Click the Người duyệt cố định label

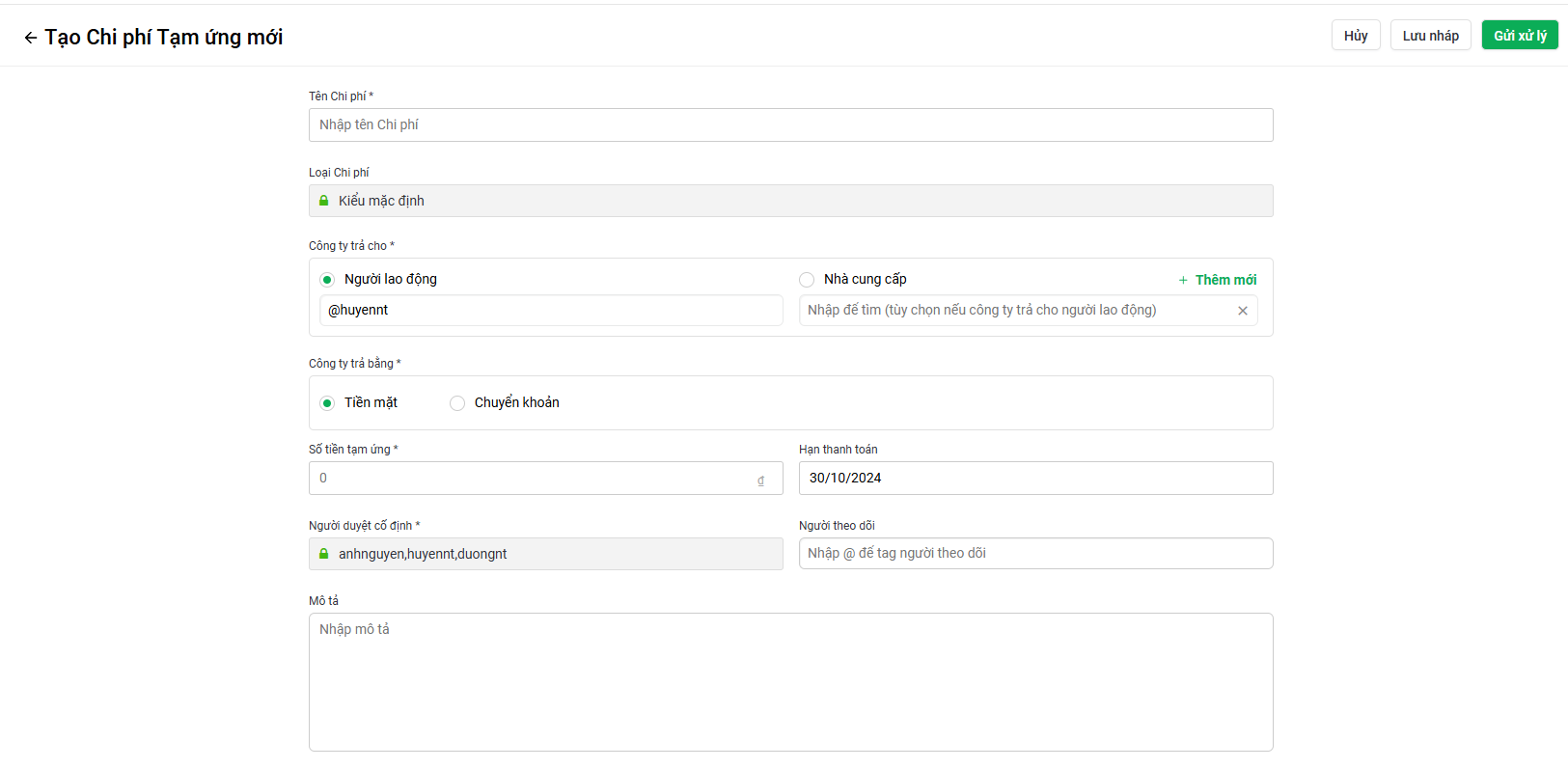364,526
